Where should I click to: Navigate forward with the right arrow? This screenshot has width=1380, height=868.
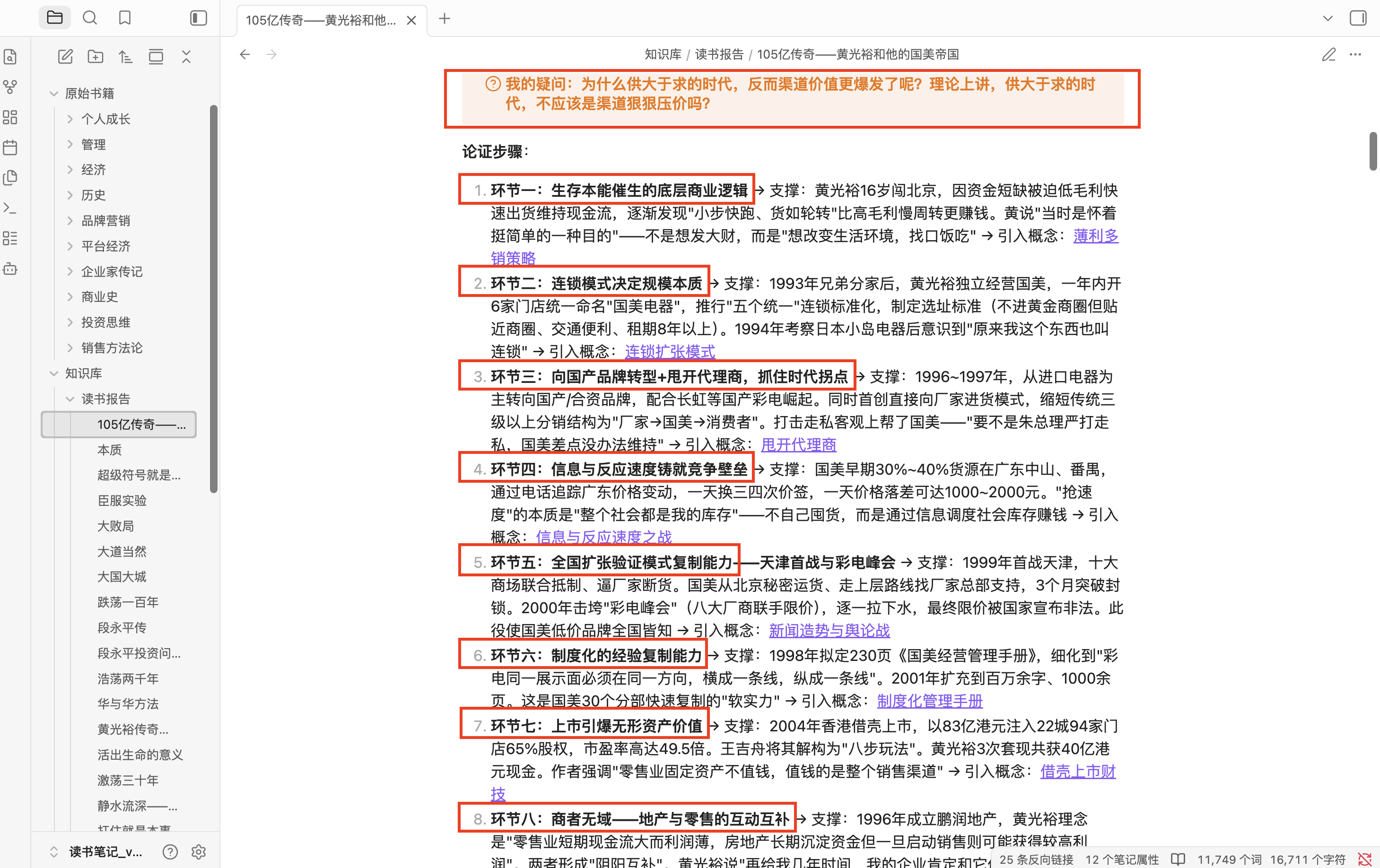tap(271, 54)
